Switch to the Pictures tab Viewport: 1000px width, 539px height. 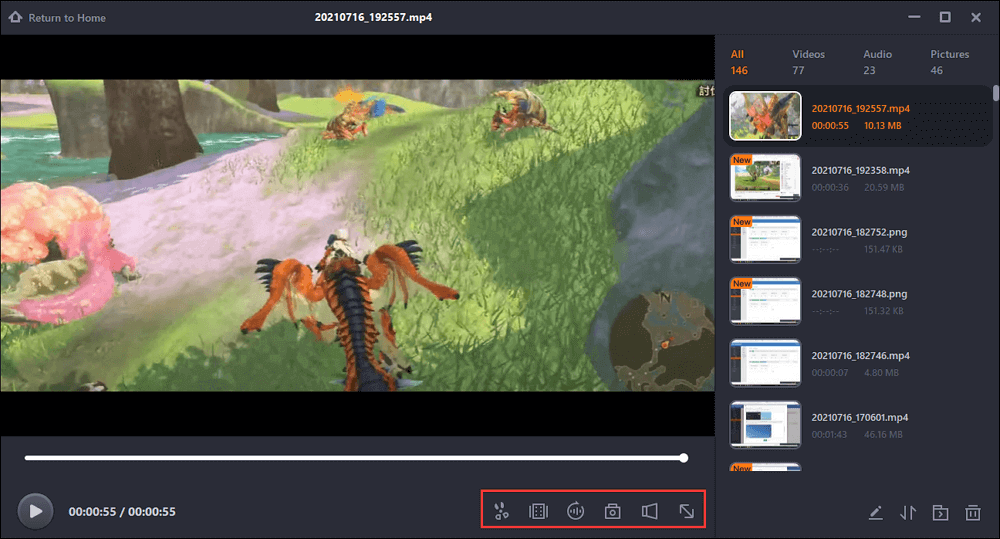coord(949,62)
